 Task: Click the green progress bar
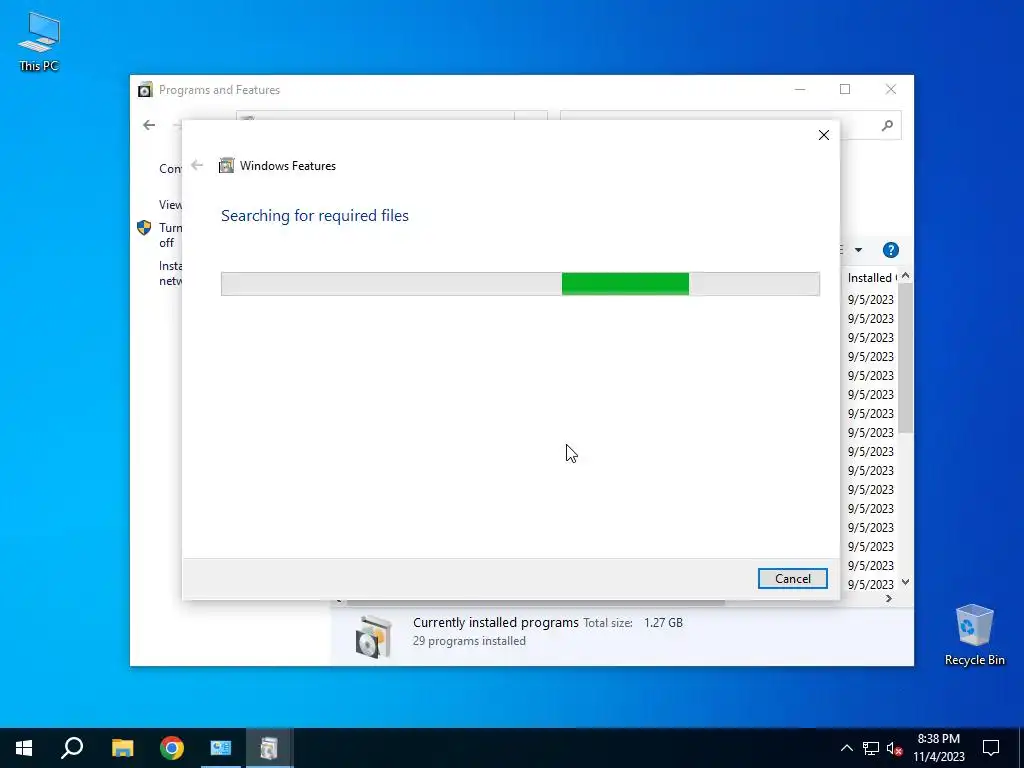(x=625, y=284)
